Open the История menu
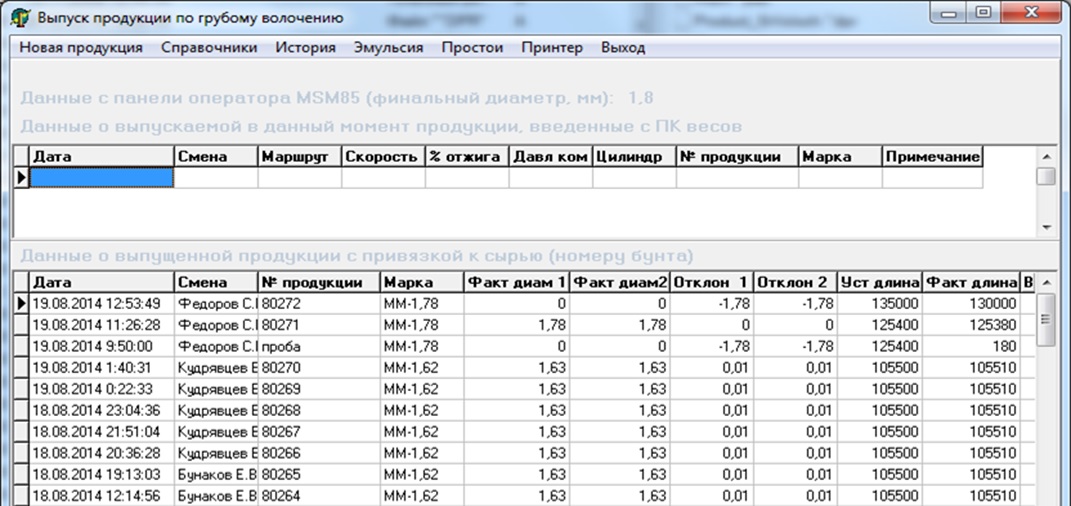Viewport: 1071px width, 506px height. [x=305, y=48]
